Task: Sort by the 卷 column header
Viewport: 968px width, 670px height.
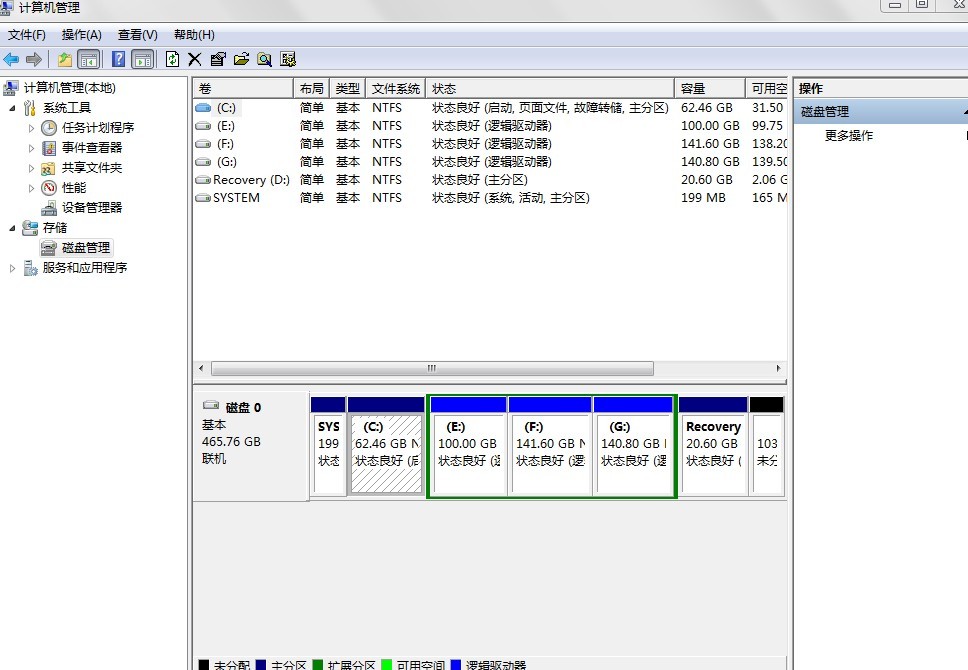Action: point(243,88)
